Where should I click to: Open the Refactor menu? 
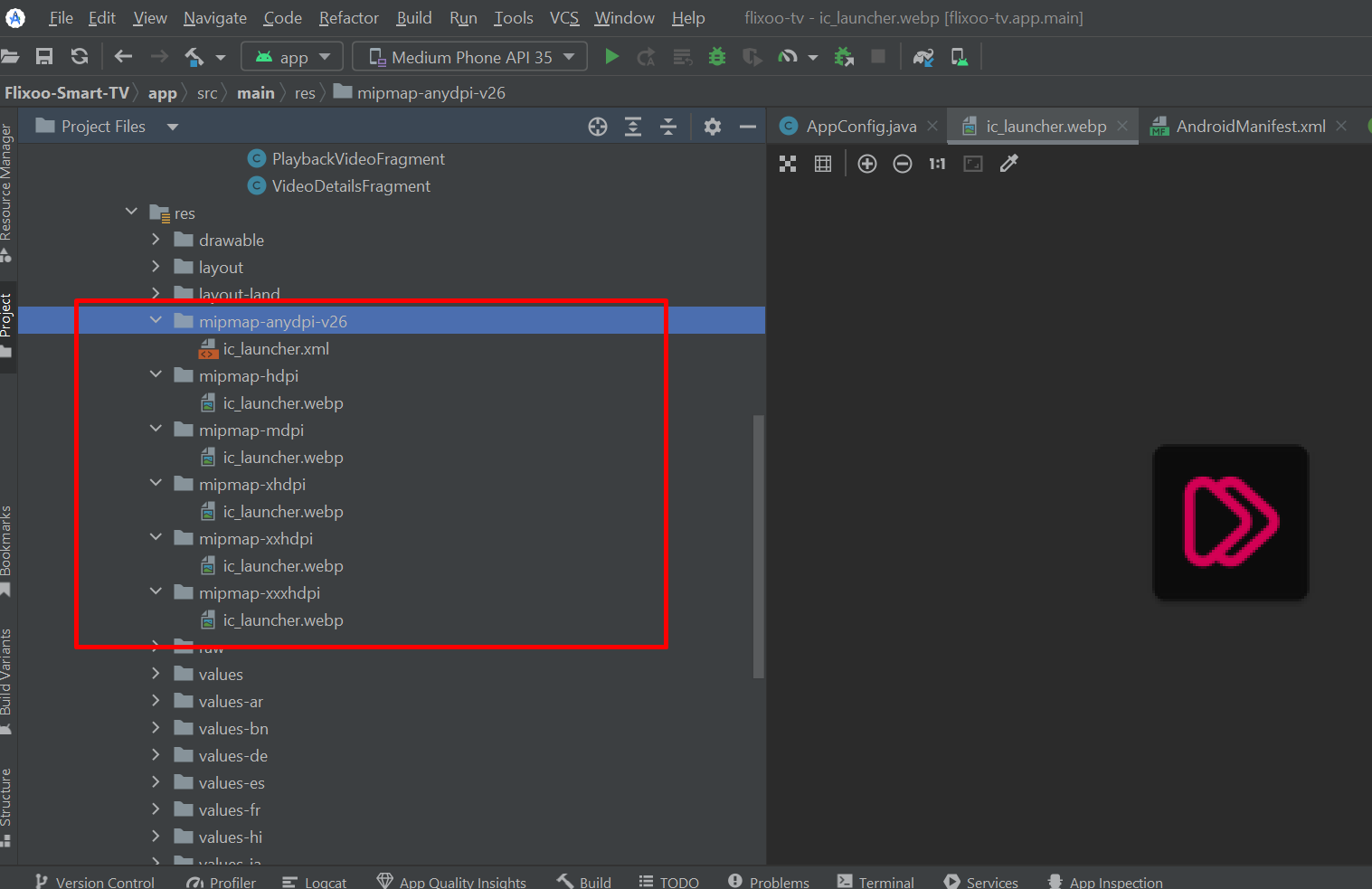[x=348, y=18]
